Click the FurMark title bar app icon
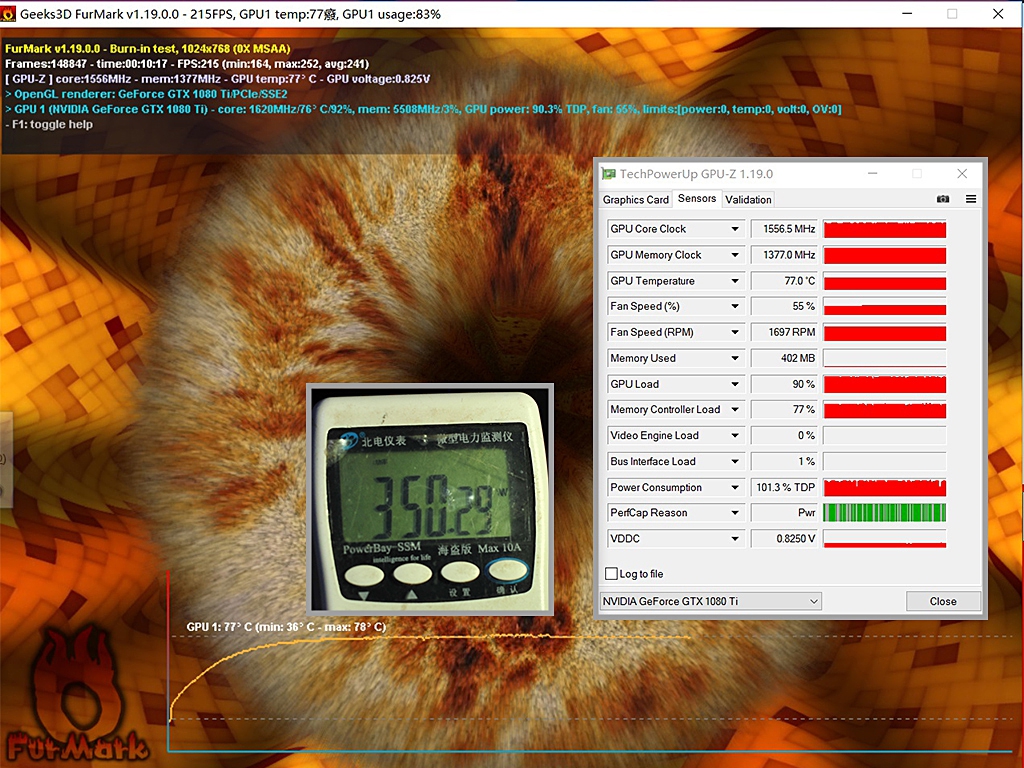Screen dimensions: 1024x768 click(8, 14)
